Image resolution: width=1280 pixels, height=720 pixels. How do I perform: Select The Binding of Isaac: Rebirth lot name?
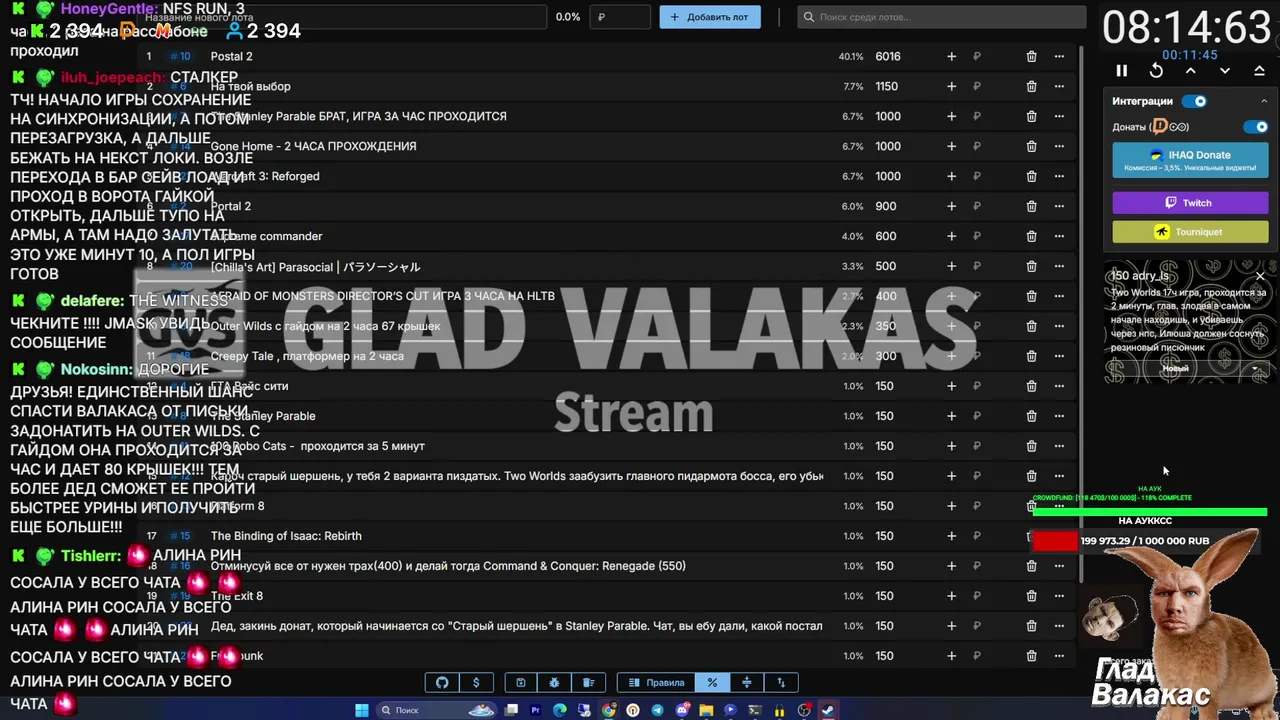point(286,536)
